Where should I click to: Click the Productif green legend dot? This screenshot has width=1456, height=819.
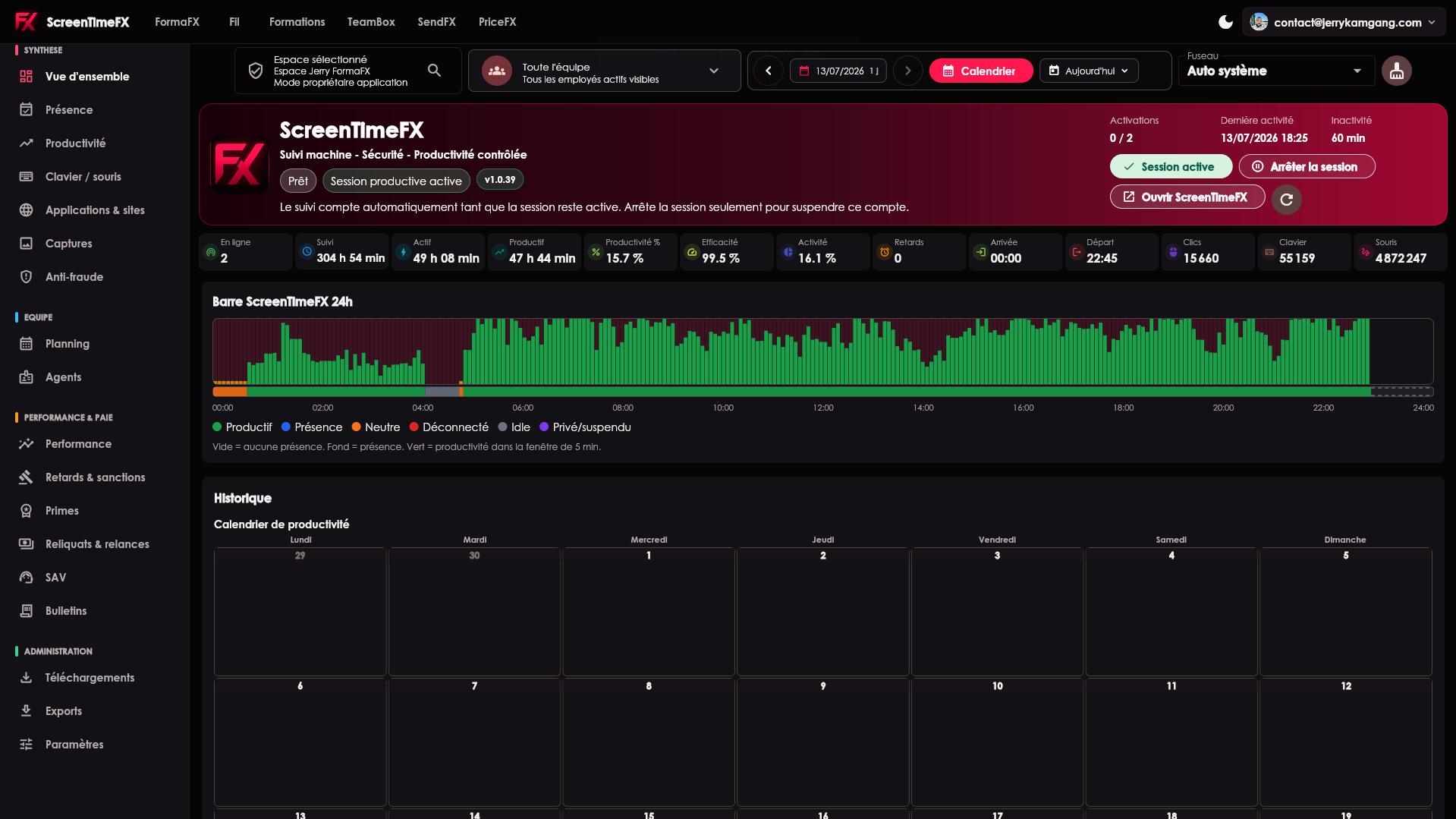217,427
